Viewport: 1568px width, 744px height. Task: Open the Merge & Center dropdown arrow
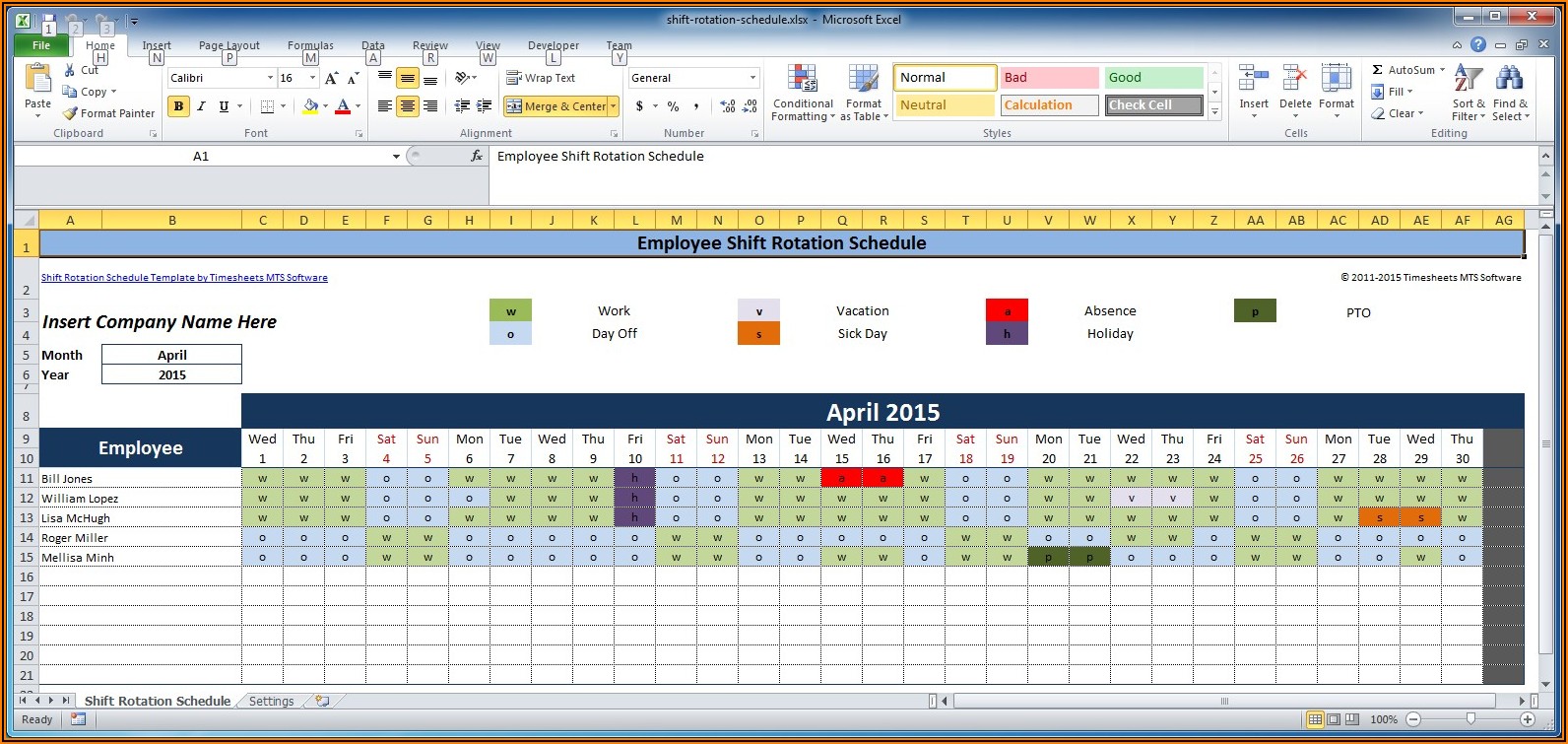613,106
